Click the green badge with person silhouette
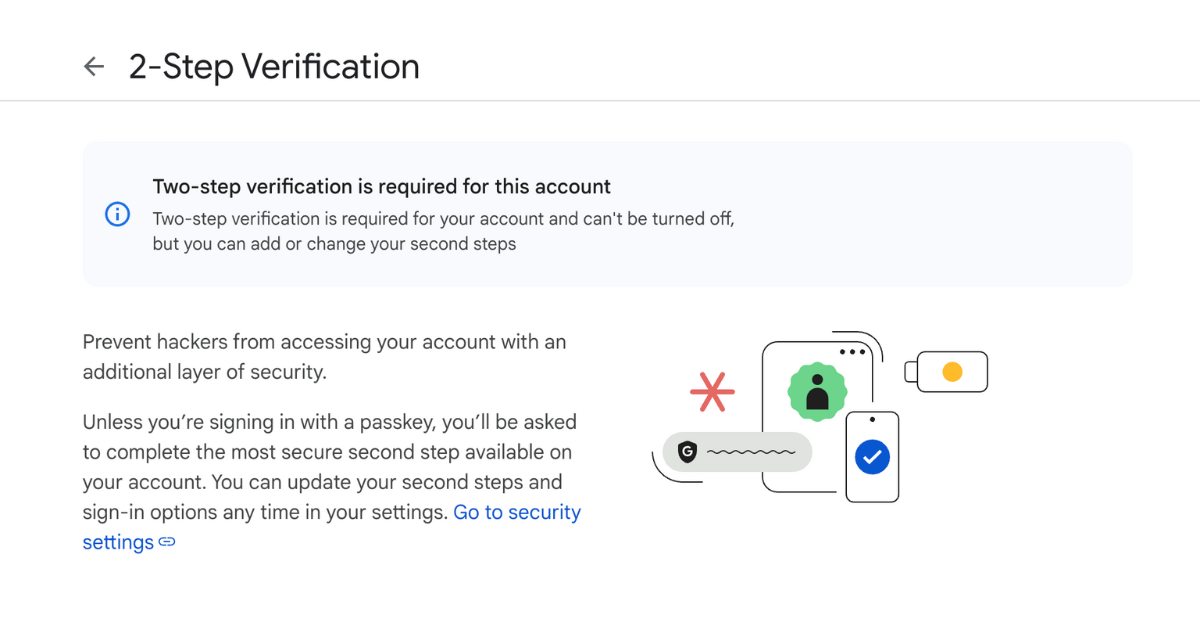Image resolution: width=1200 pixels, height=628 pixels. click(817, 391)
